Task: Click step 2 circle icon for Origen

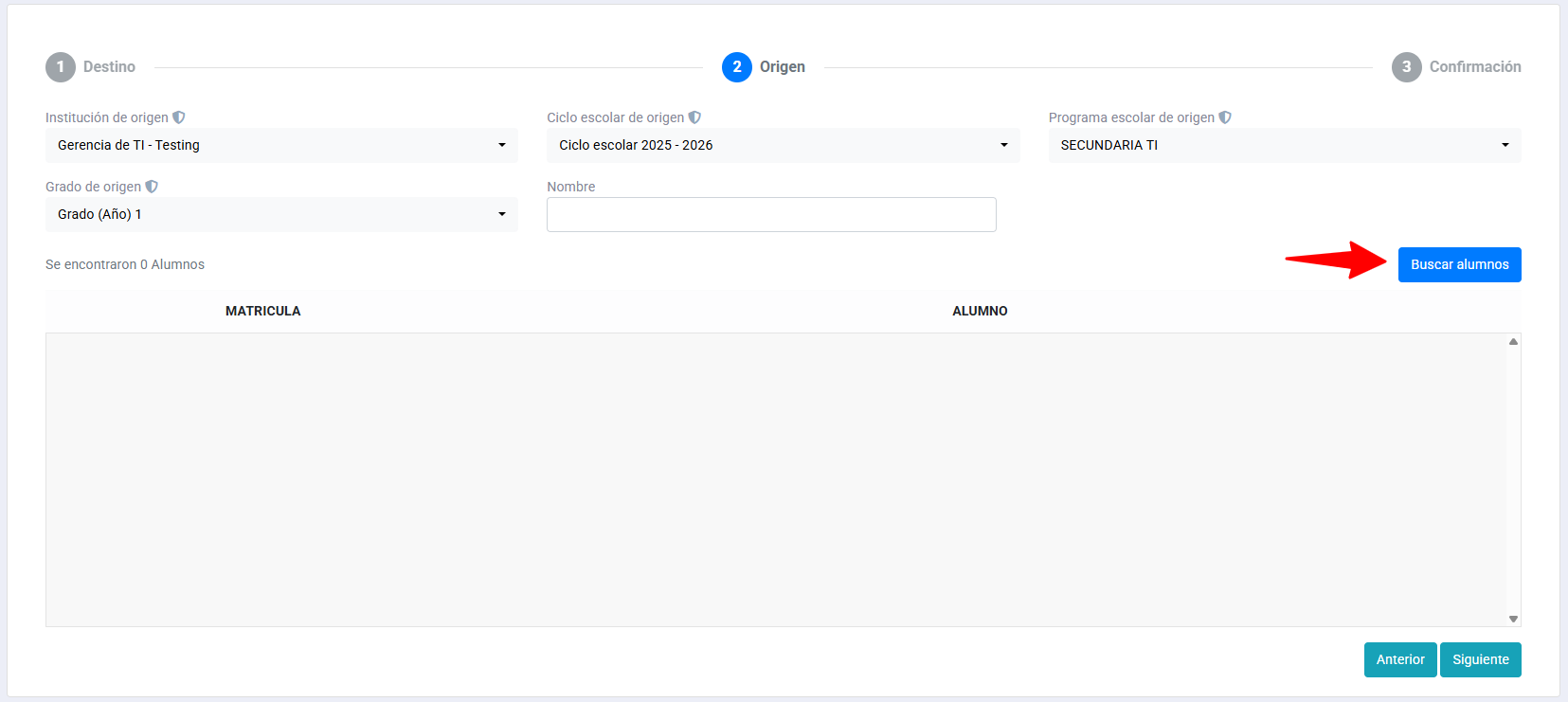Action: tap(737, 67)
